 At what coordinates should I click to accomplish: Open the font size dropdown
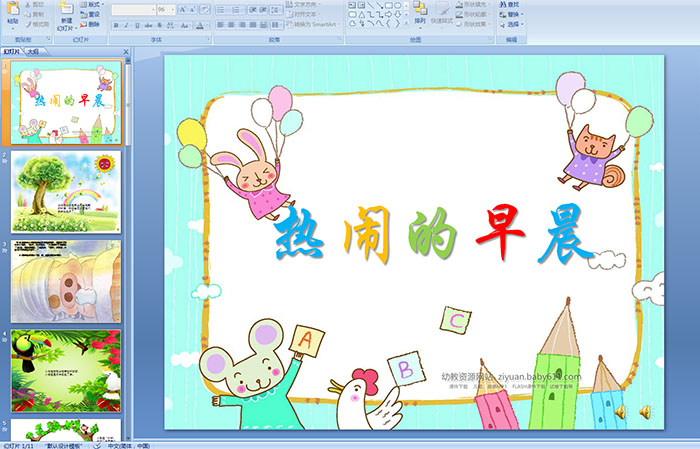tap(174, 9)
